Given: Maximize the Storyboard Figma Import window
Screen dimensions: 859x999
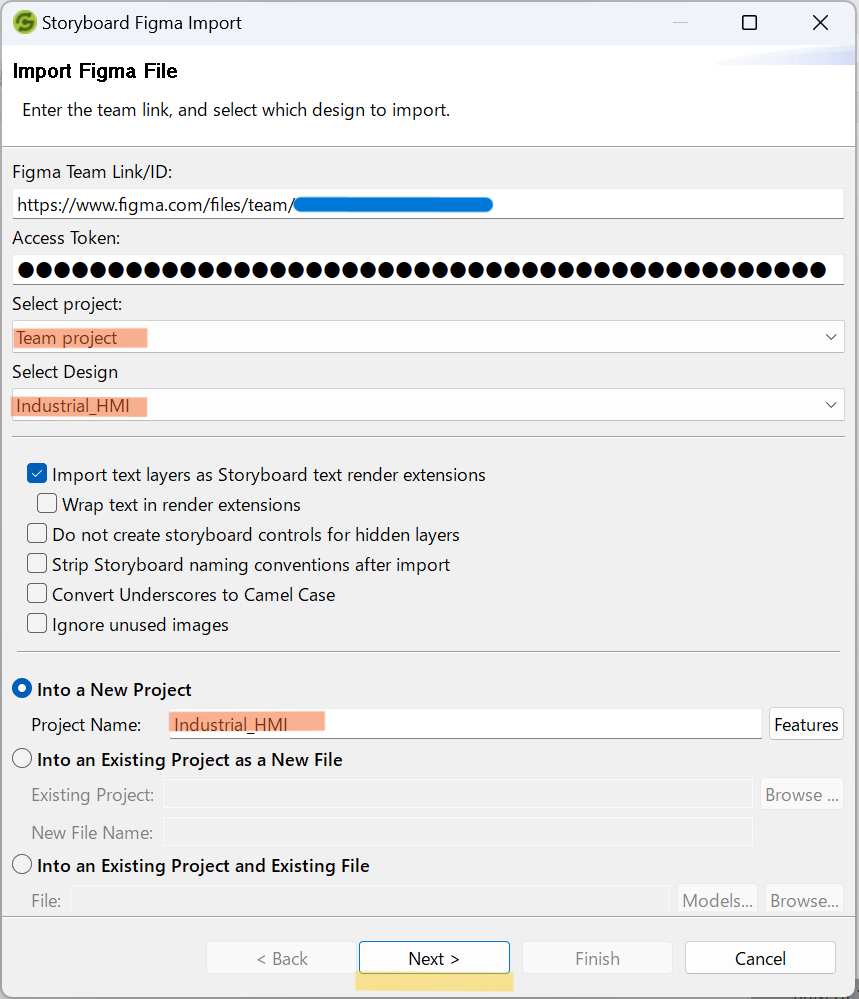Looking at the screenshot, I should pos(749,23).
